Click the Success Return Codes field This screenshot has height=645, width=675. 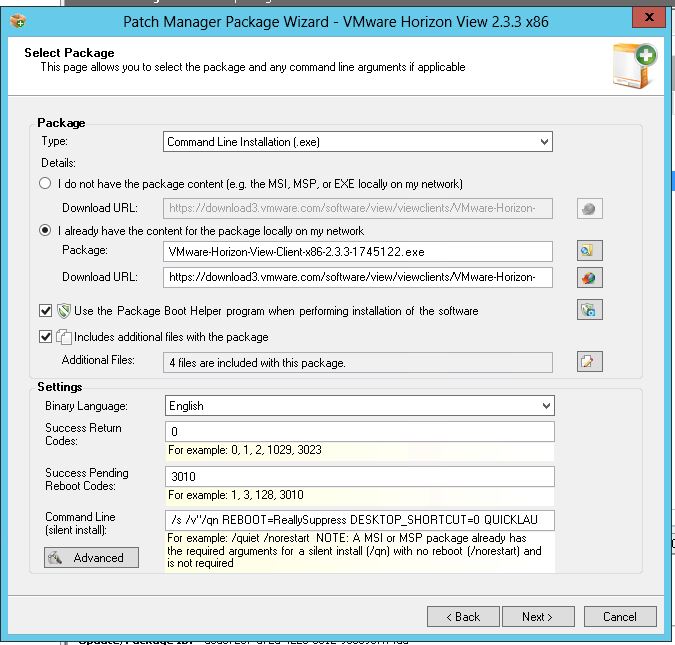pyautogui.click(x=359, y=431)
